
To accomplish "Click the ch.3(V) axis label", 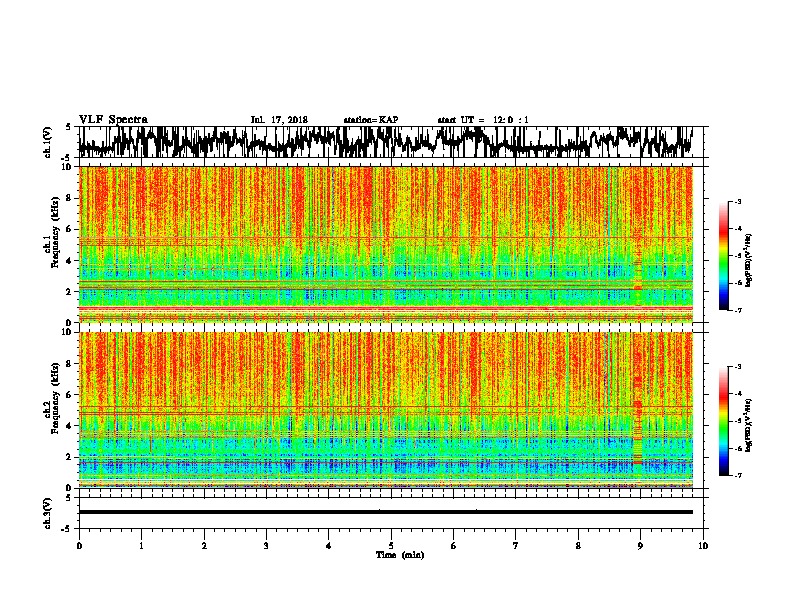I will [x=47, y=513].
